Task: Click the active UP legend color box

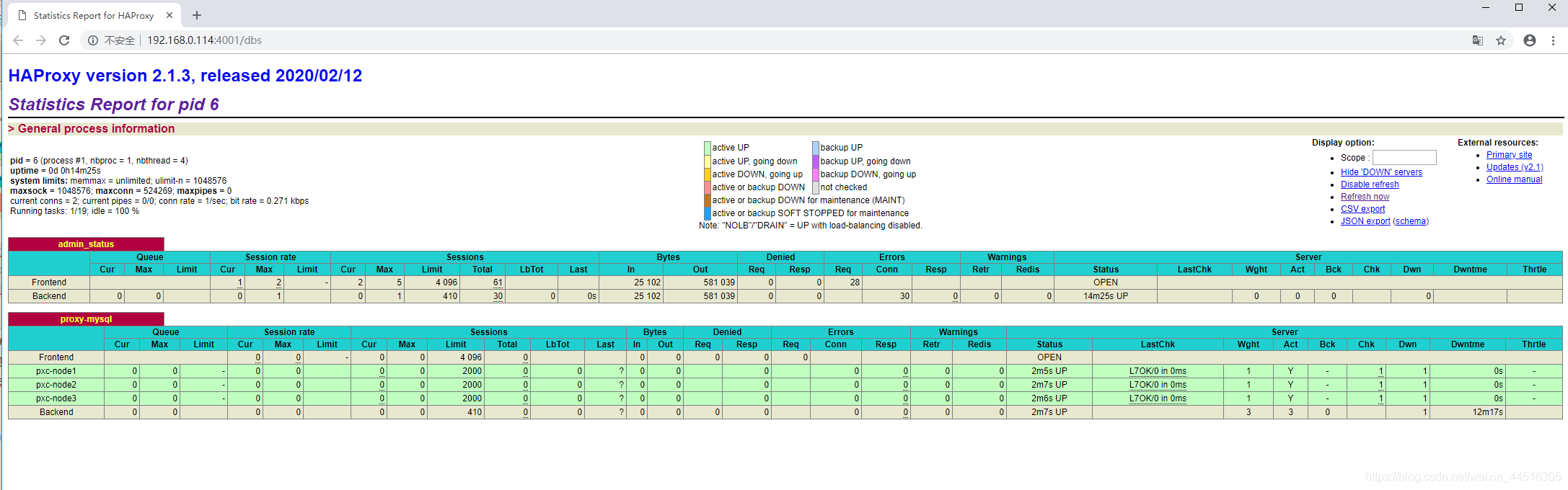Action: point(708,148)
